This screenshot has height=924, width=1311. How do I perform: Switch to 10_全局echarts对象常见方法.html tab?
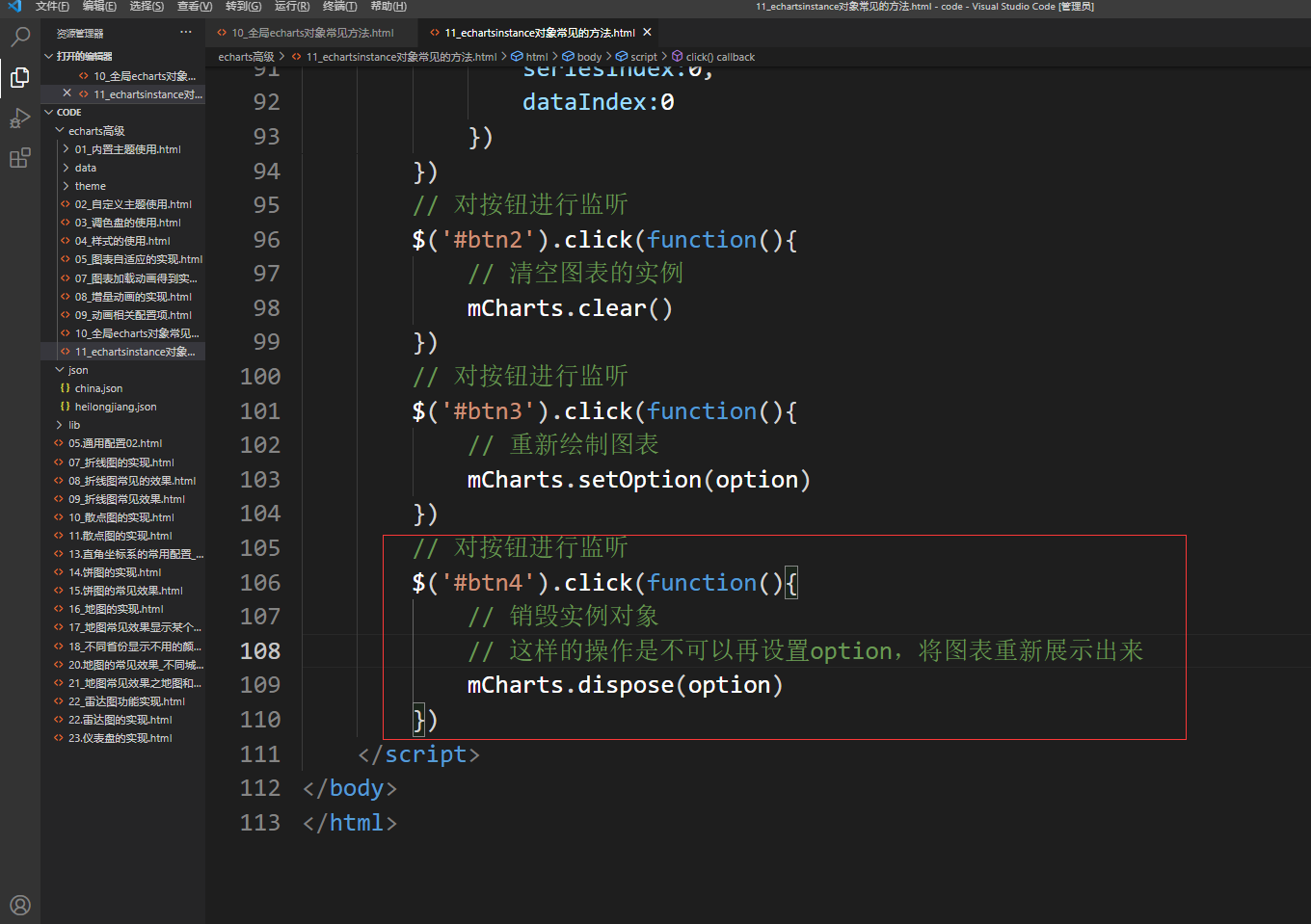[x=312, y=33]
